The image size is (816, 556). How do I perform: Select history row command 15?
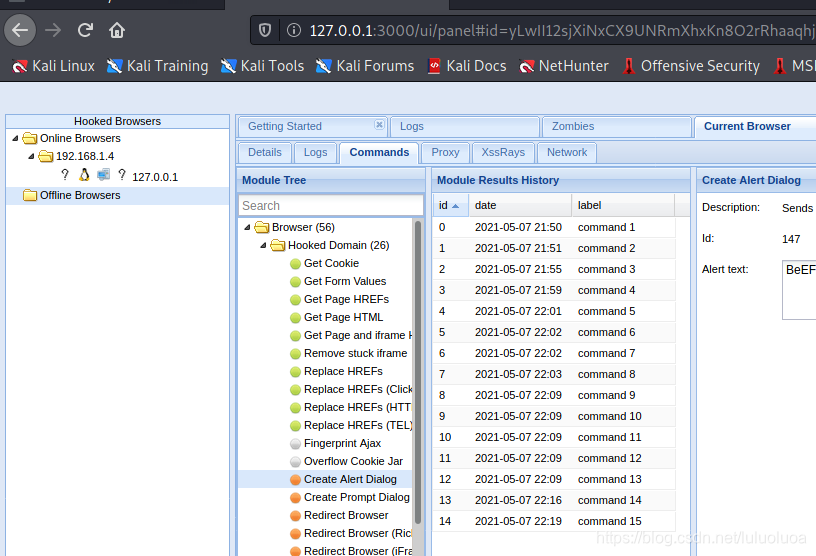coord(554,521)
